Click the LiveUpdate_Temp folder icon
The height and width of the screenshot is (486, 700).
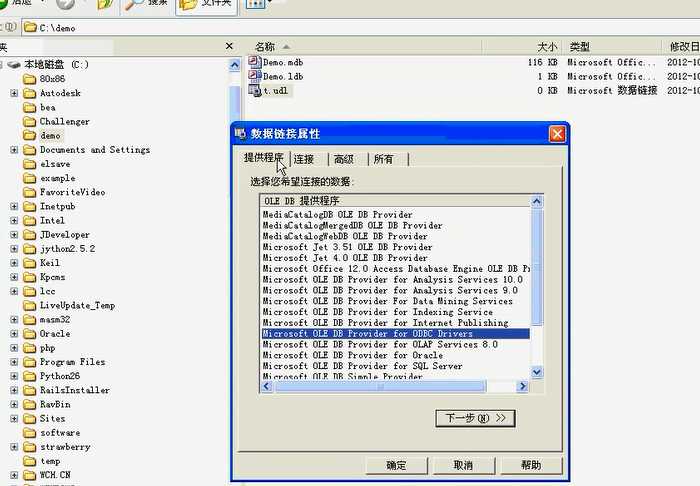click(x=29, y=306)
